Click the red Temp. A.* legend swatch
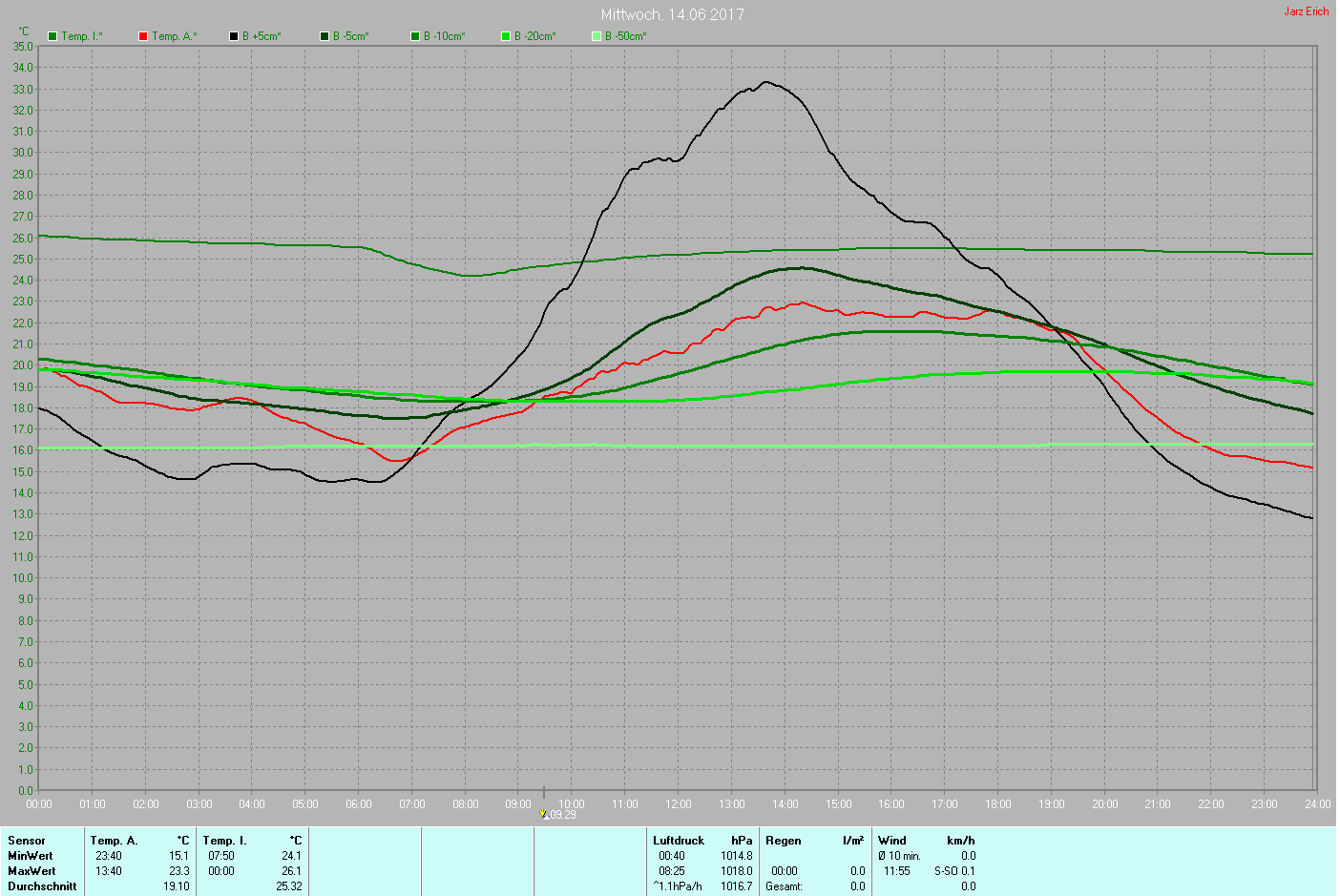1340x896 pixels. pos(143,36)
